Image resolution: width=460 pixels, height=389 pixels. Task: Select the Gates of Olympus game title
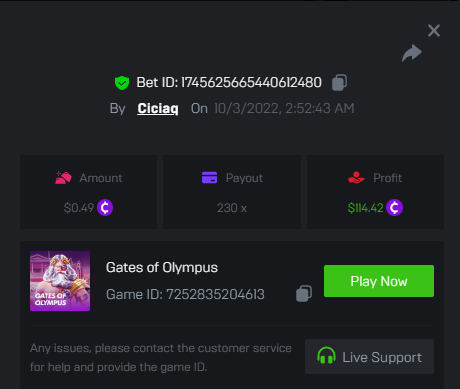click(162, 267)
